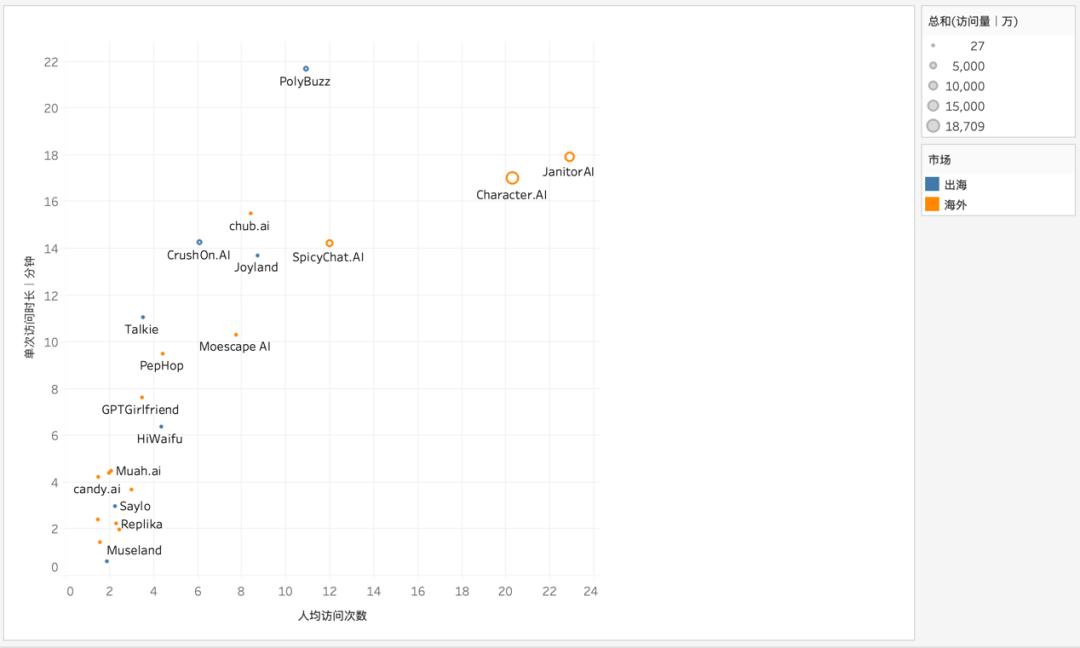Screen dimensions: 1080x648
Task: Click the CrushOn.AI blue data point
Action: click(199, 242)
